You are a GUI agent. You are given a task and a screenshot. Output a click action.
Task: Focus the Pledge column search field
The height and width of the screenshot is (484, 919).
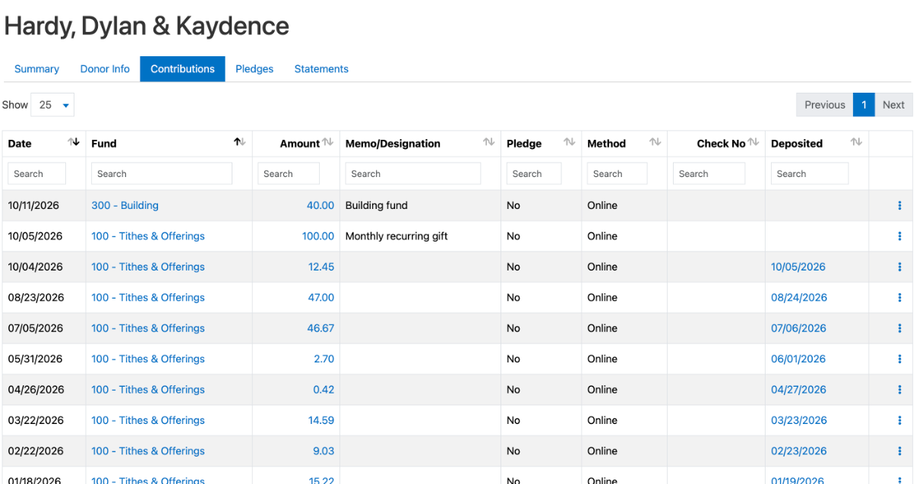pos(534,174)
